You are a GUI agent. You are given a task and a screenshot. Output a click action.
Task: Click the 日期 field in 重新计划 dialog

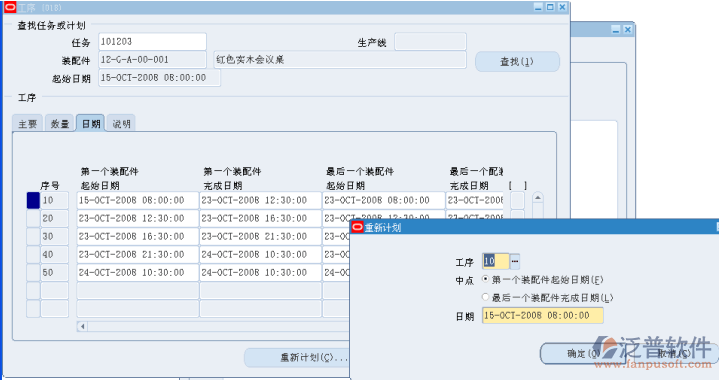click(542, 316)
